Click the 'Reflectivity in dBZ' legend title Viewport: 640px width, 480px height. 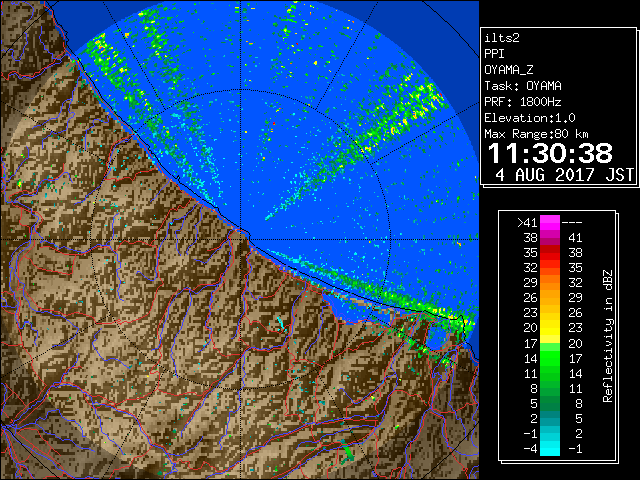coord(608,336)
